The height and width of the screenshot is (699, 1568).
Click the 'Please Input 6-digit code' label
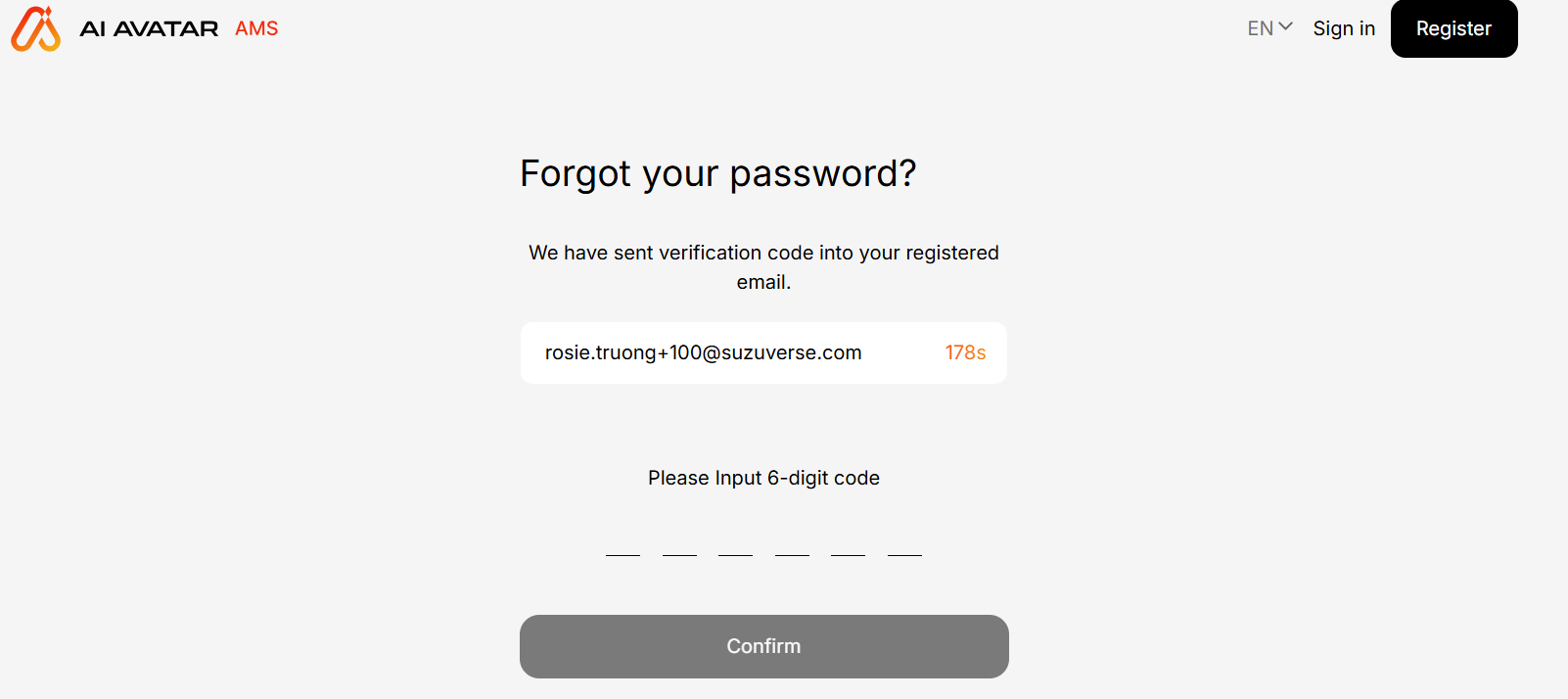pyautogui.click(x=763, y=478)
